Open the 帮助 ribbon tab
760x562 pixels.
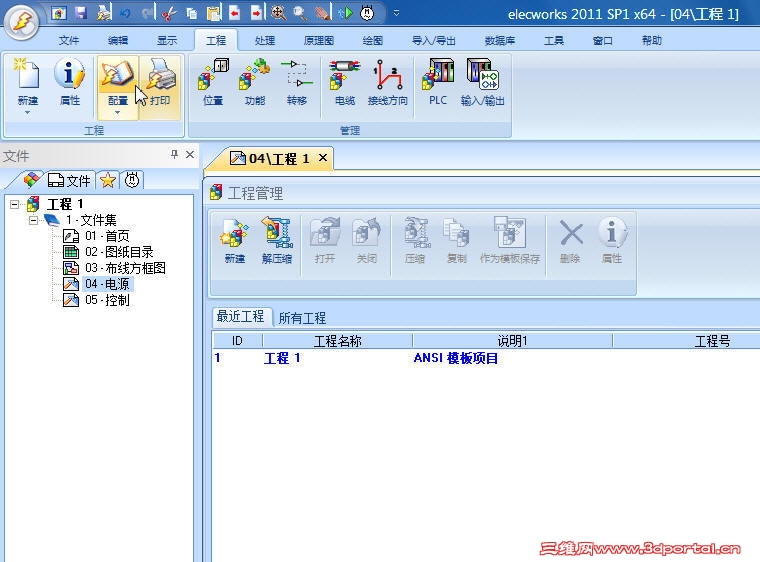(x=651, y=41)
